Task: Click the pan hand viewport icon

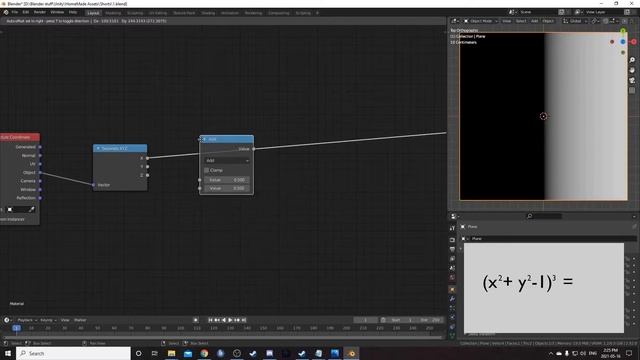Action: [x=632, y=70]
